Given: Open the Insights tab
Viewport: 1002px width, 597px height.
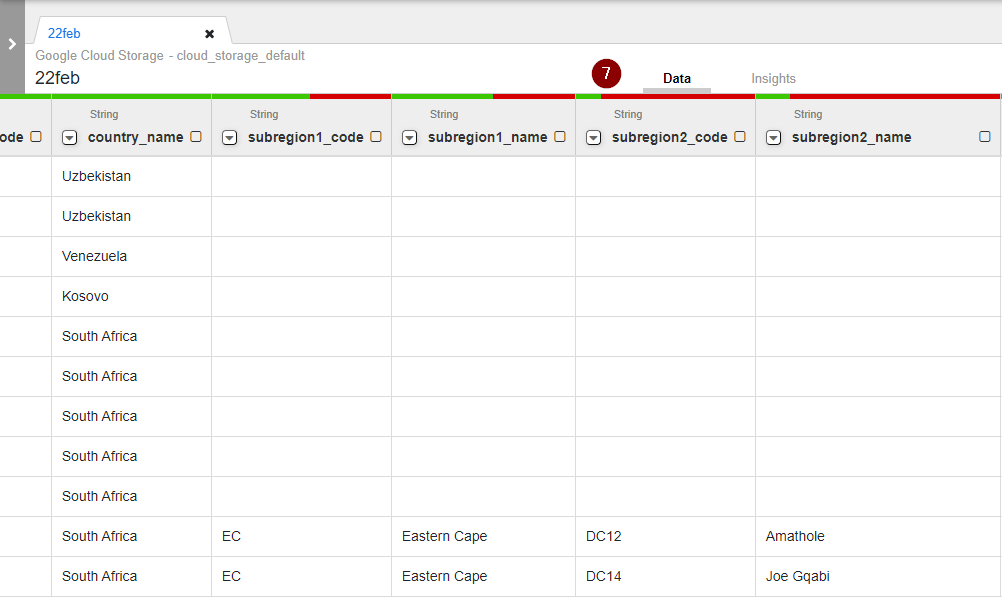Looking at the screenshot, I should (773, 78).
